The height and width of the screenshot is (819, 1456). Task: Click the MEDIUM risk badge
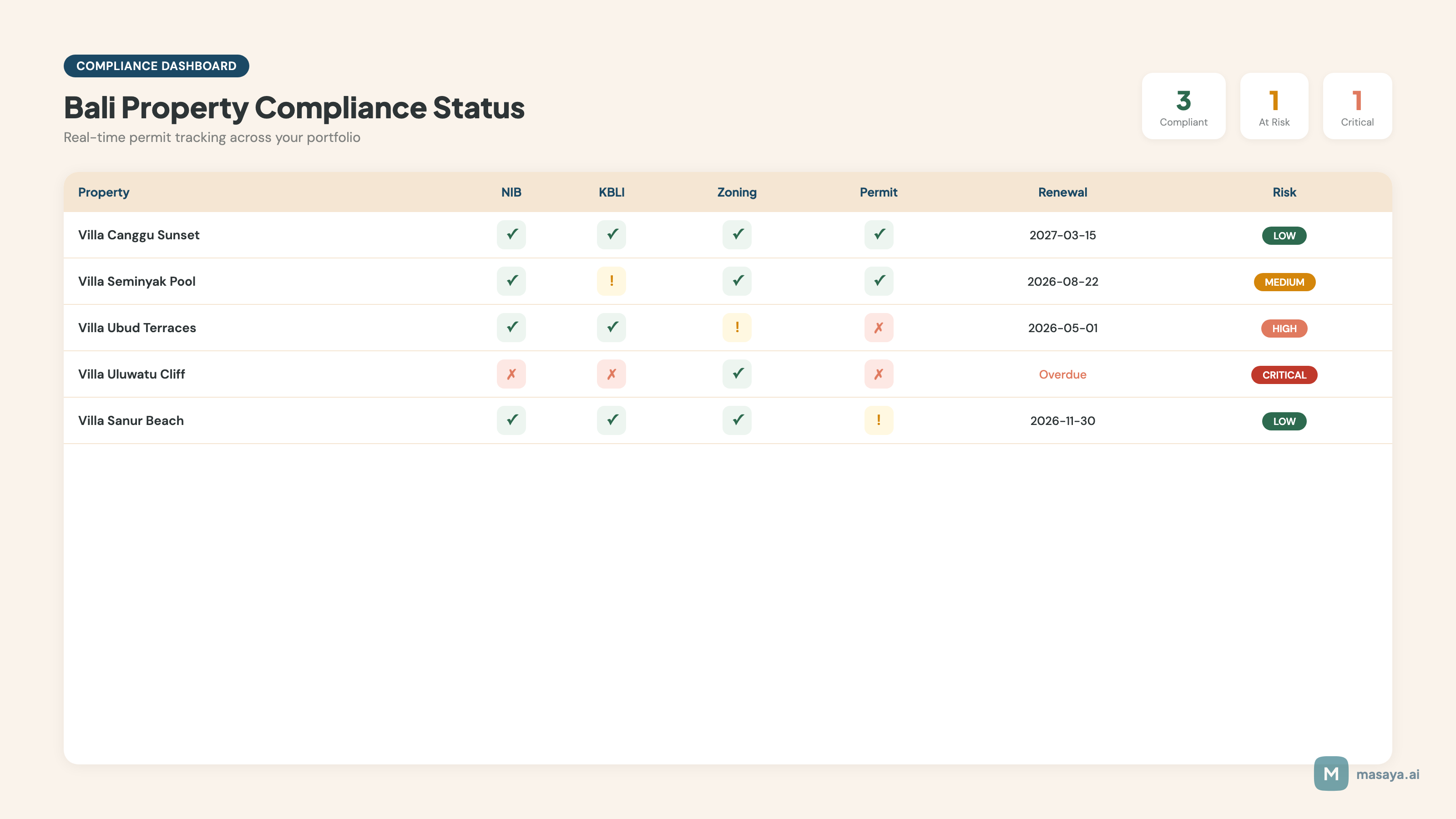point(1284,282)
